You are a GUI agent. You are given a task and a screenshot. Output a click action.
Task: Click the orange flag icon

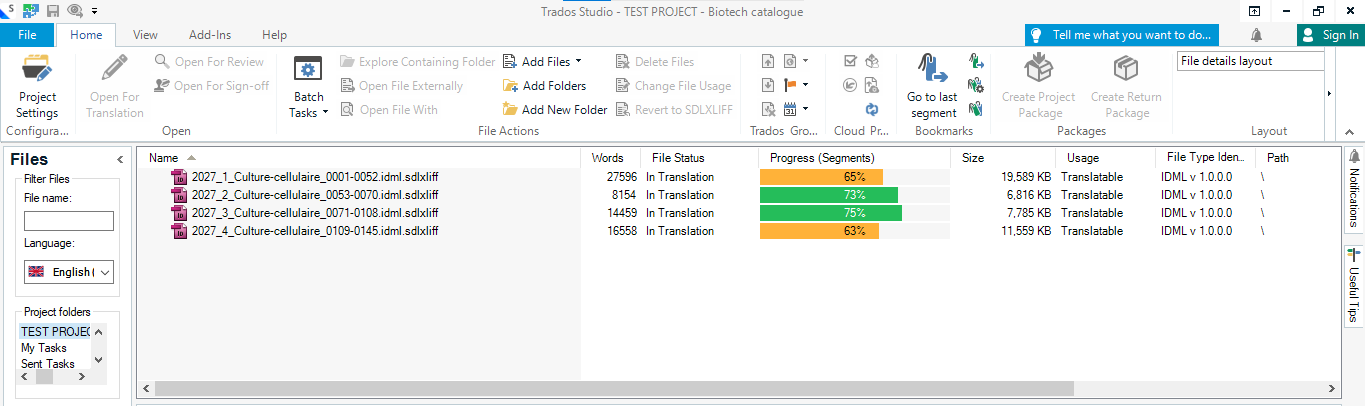click(x=791, y=85)
